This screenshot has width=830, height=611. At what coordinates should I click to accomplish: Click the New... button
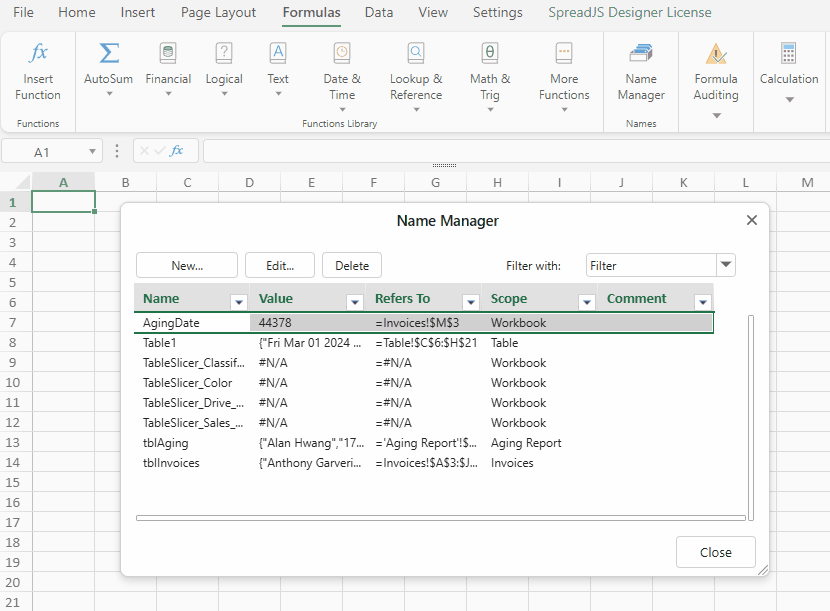click(x=187, y=265)
